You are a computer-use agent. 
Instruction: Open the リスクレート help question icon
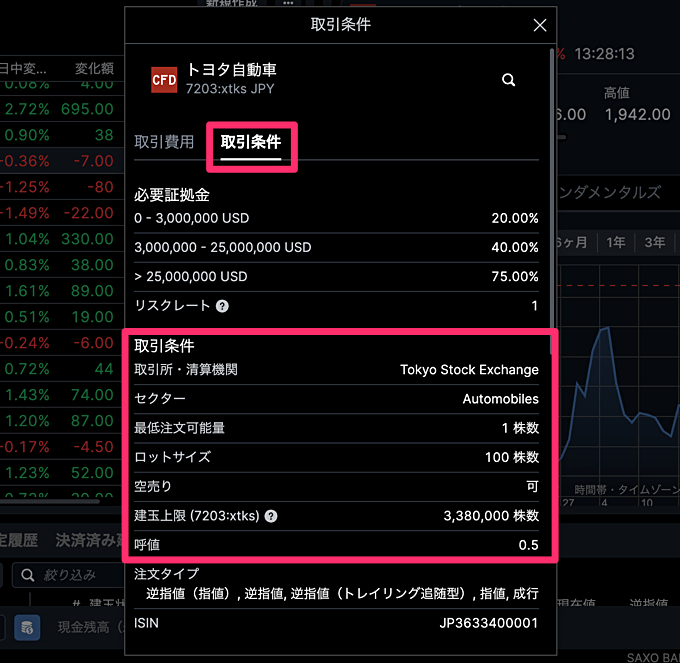(222, 306)
